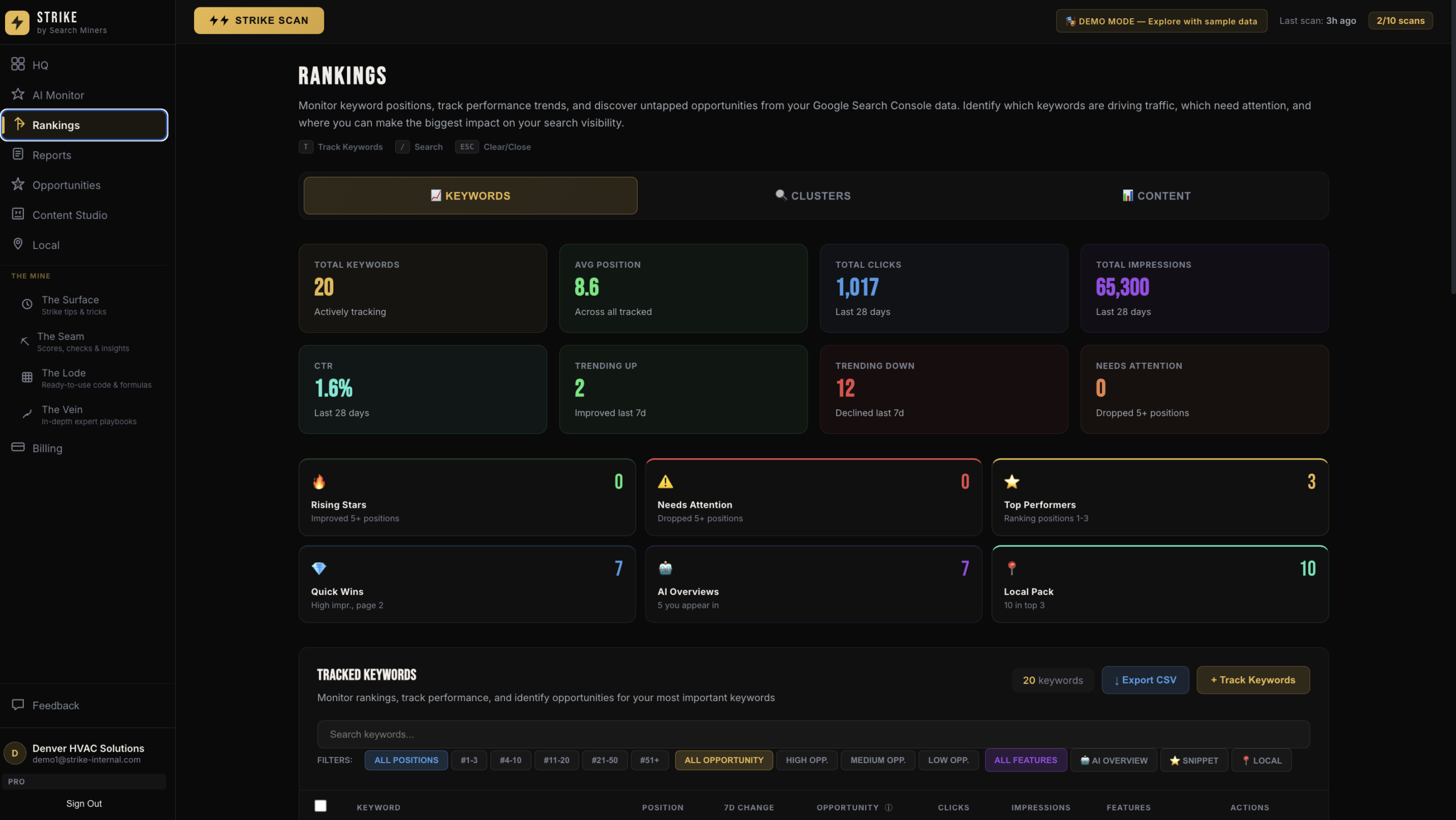1456x820 pixels.
Task: Open the Total Keywords stat card
Action: tap(423, 288)
